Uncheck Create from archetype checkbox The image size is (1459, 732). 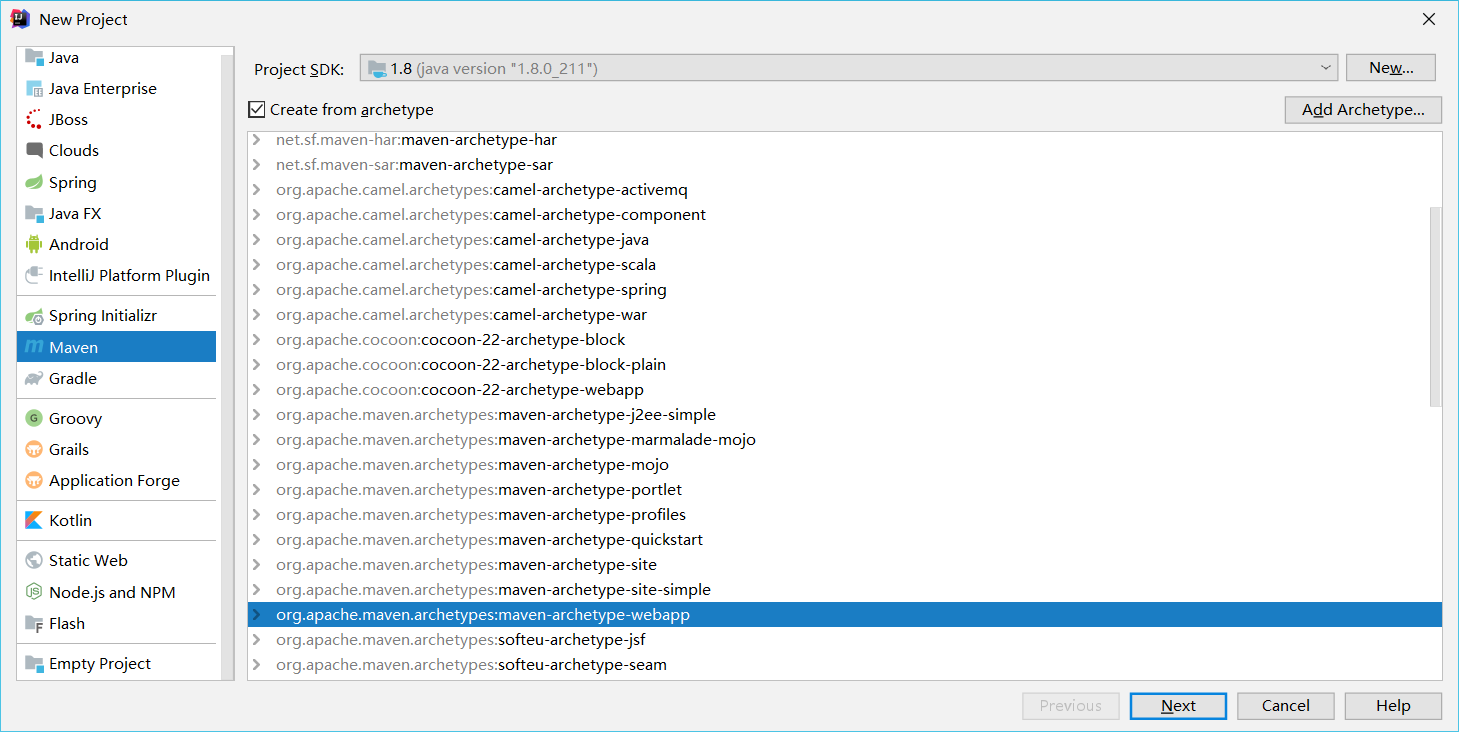click(x=257, y=109)
